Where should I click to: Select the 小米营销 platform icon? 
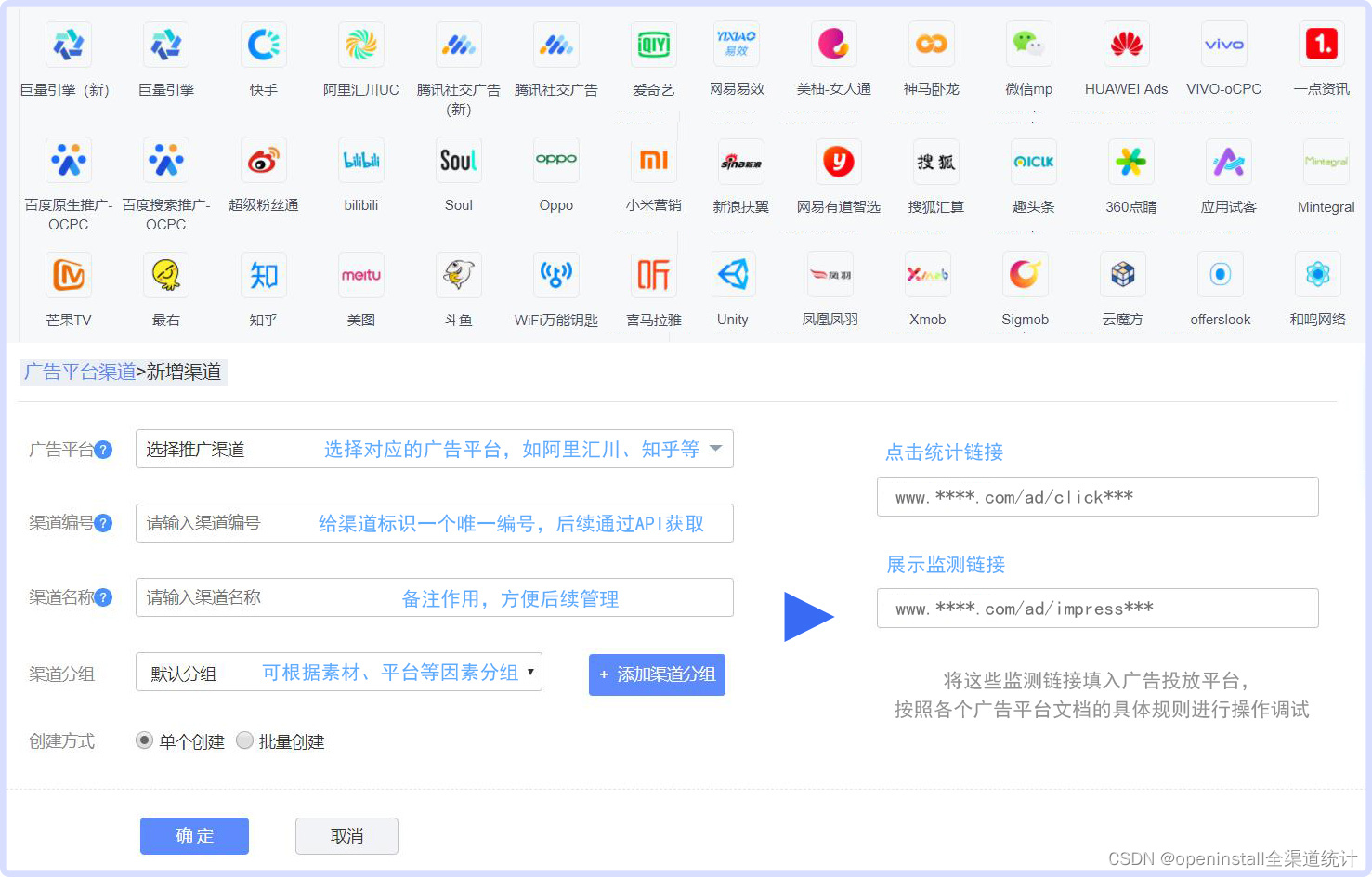click(x=654, y=160)
